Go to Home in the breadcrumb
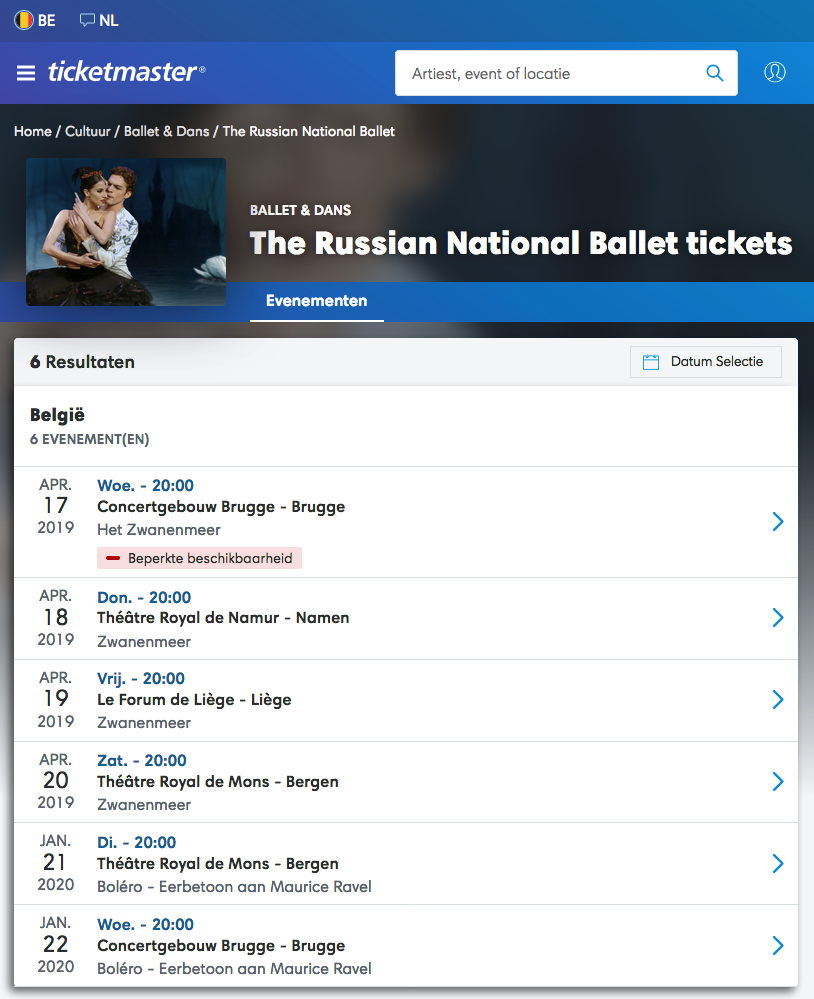 coord(33,131)
